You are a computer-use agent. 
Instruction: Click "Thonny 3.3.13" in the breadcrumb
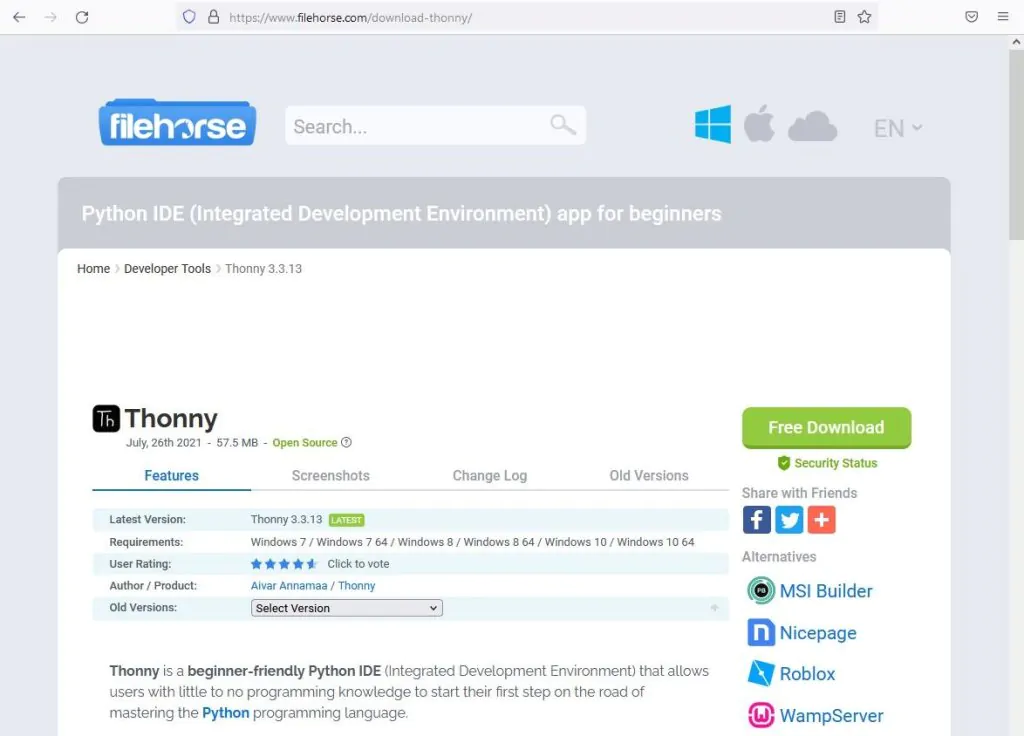click(263, 268)
